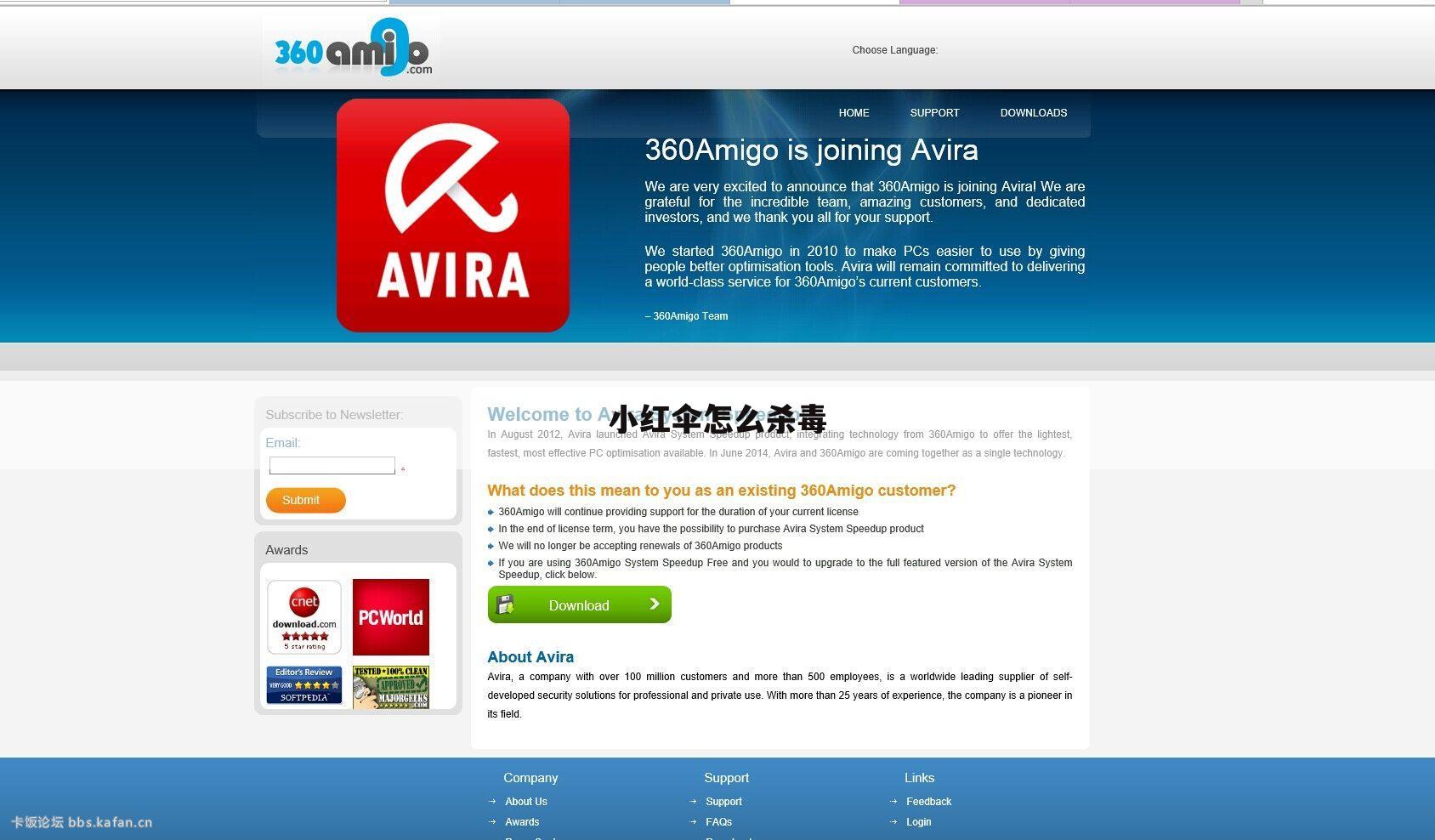
Task: Click the large red Avira logo
Action: coord(453,215)
